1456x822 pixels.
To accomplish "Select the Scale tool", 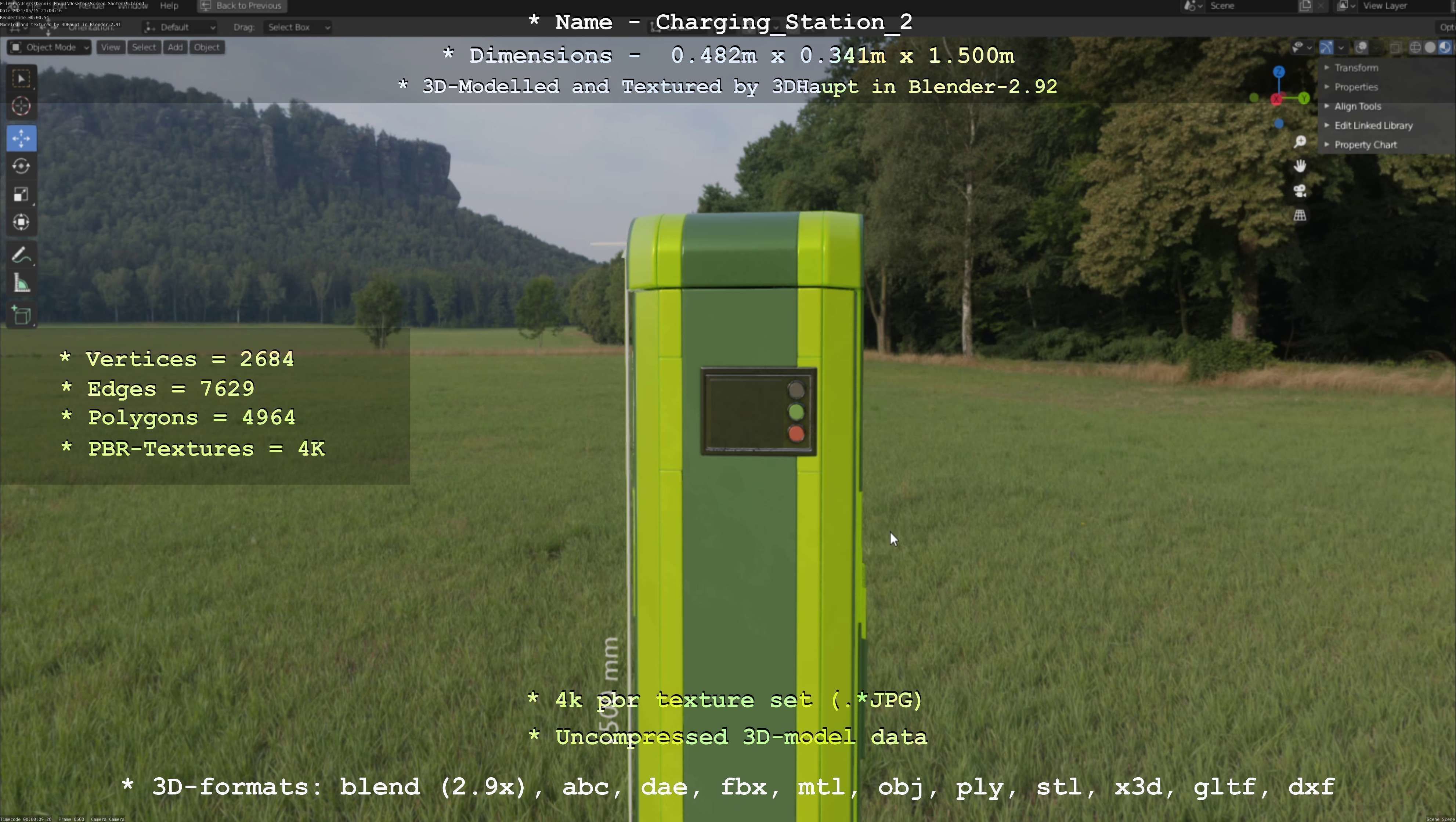I will click(21, 194).
